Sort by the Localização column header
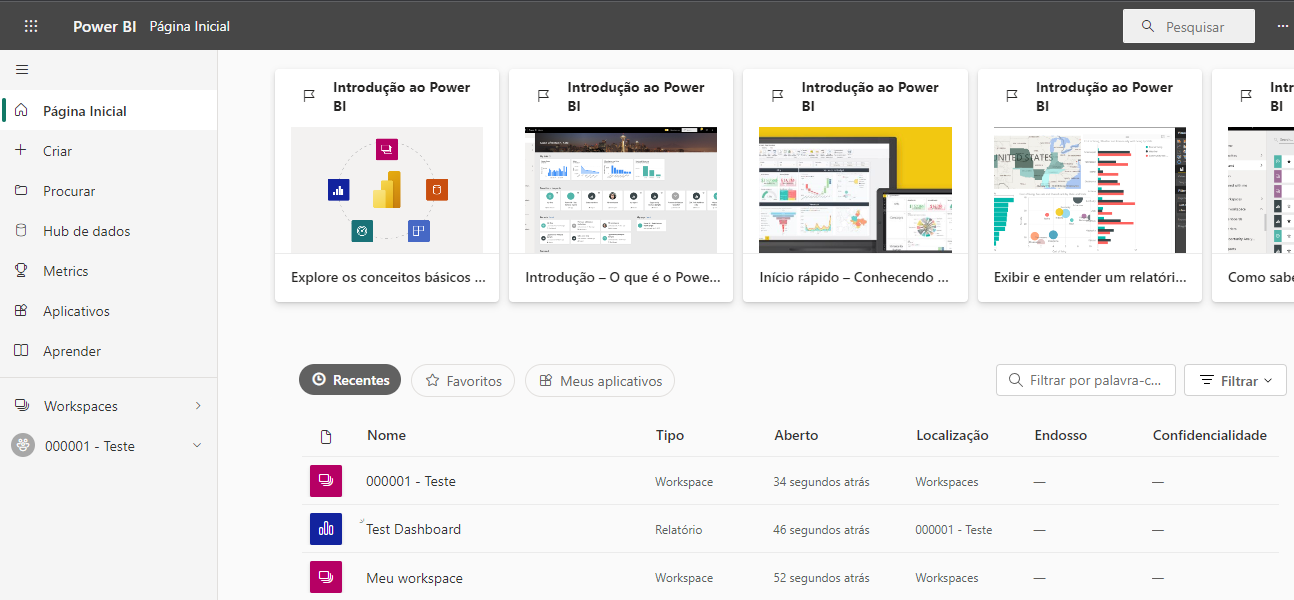This screenshot has height=600, width=1294. pyautogui.click(x=952, y=435)
